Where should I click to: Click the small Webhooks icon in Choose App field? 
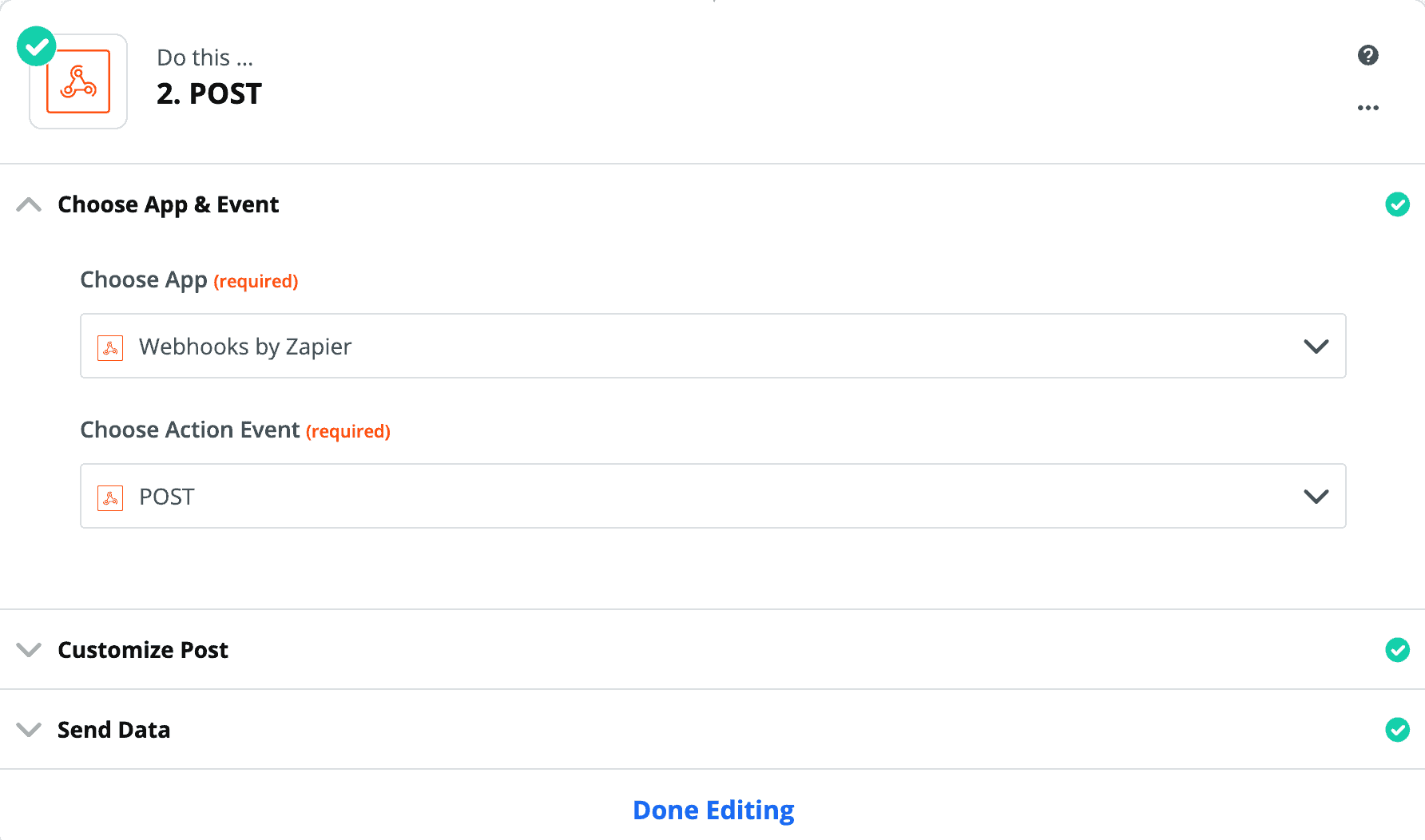pyautogui.click(x=110, y=348)
